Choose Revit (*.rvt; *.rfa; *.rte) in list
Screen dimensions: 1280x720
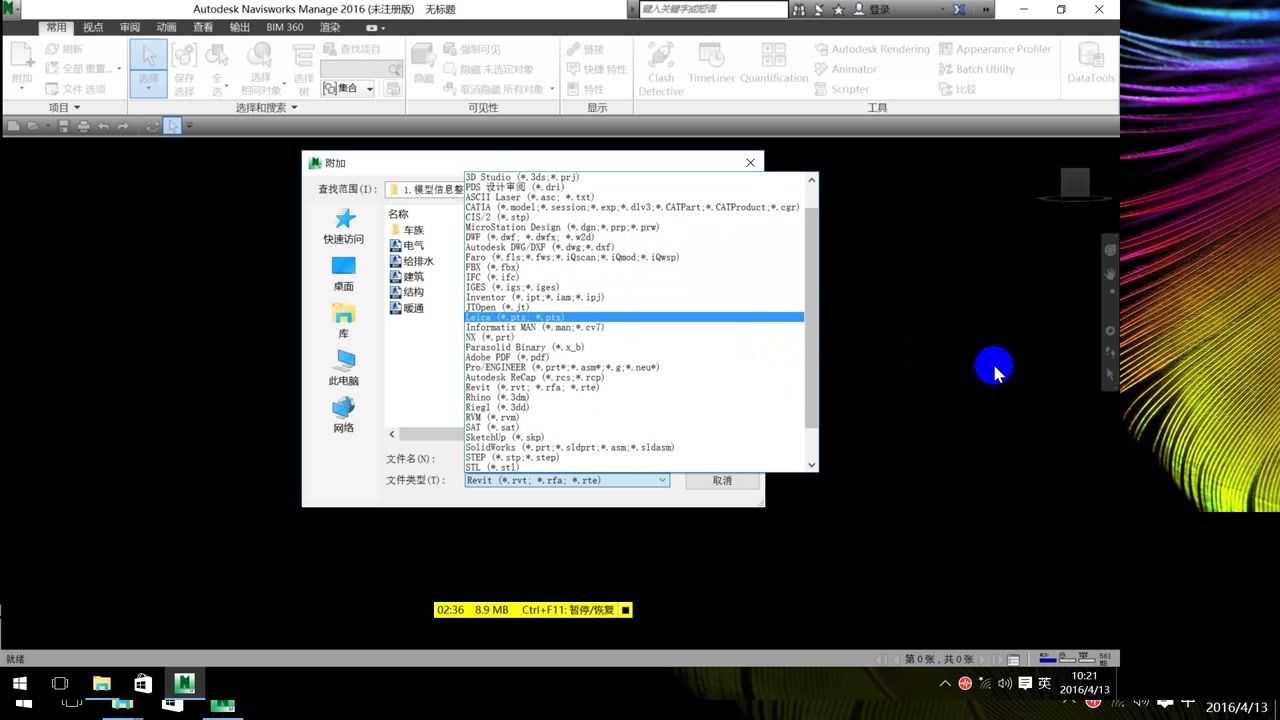click(634, 388)
